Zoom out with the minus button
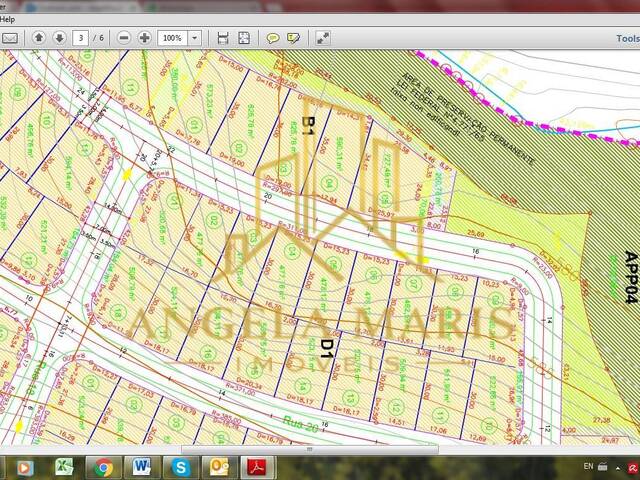The height and width of the screenshot is (480, 640). (124, 38)
